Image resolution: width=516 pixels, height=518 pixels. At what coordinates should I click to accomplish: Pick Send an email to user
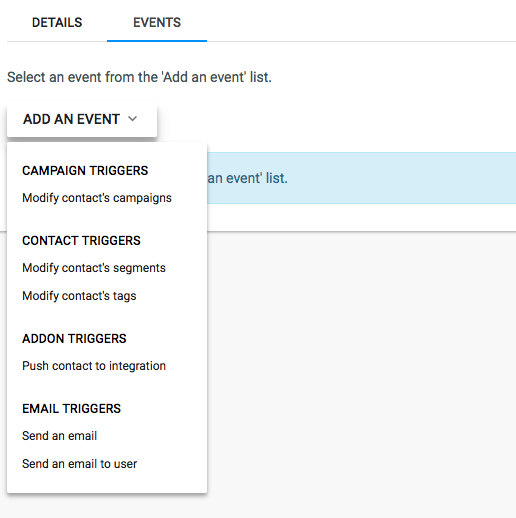point(80,464)
